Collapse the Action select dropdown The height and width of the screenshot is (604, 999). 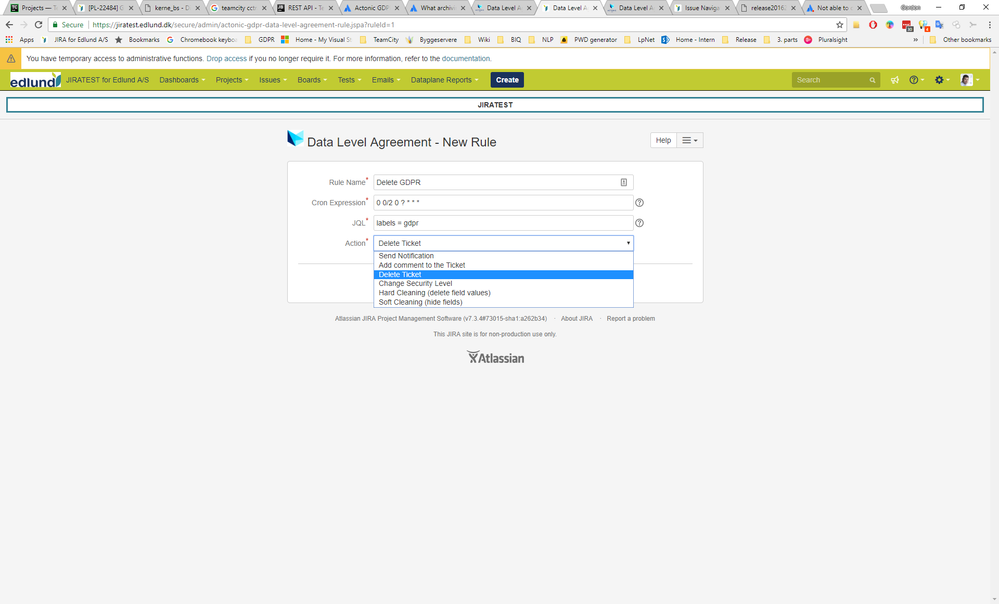[x=503, y=243]
